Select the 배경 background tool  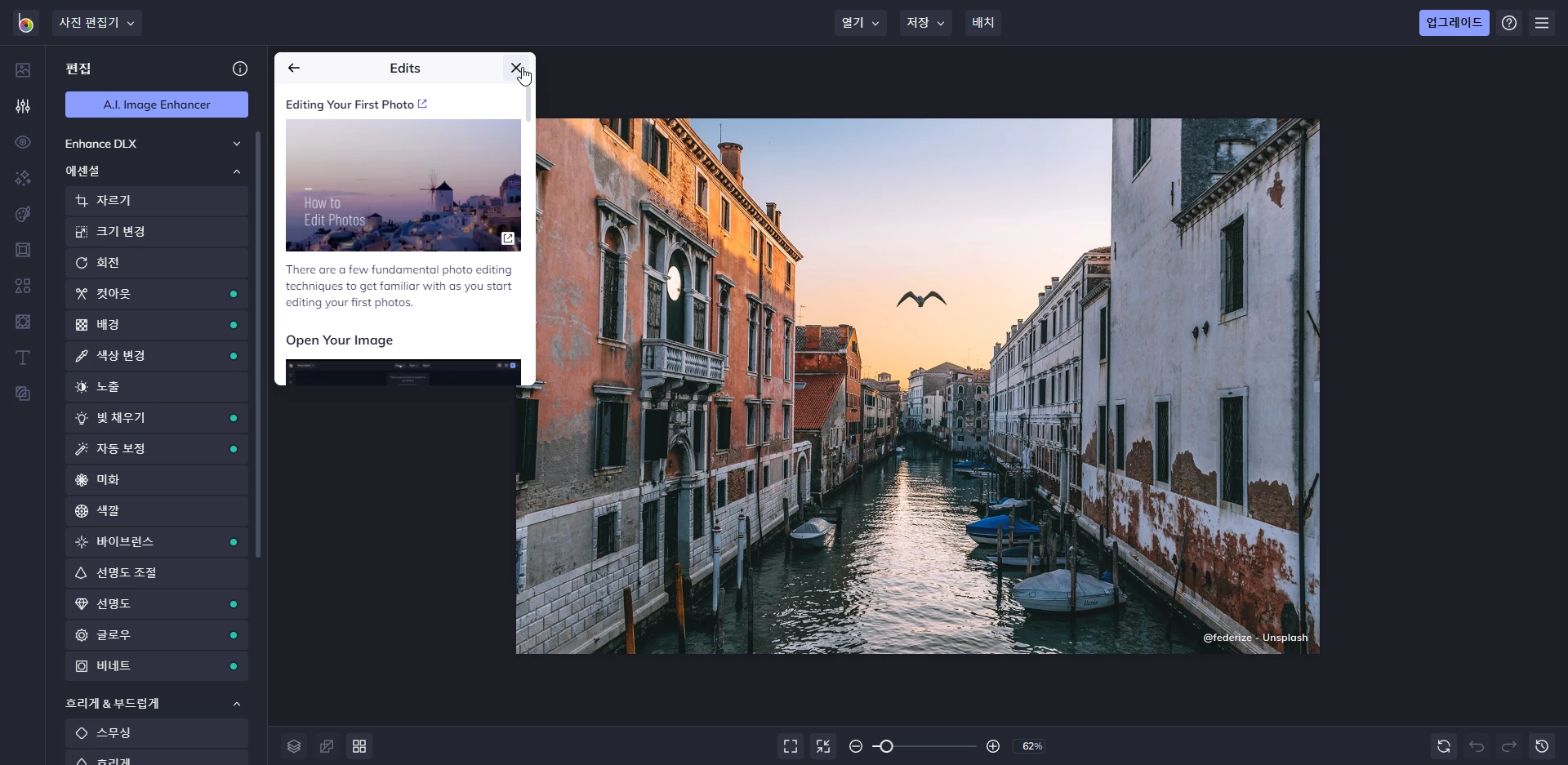157,325
